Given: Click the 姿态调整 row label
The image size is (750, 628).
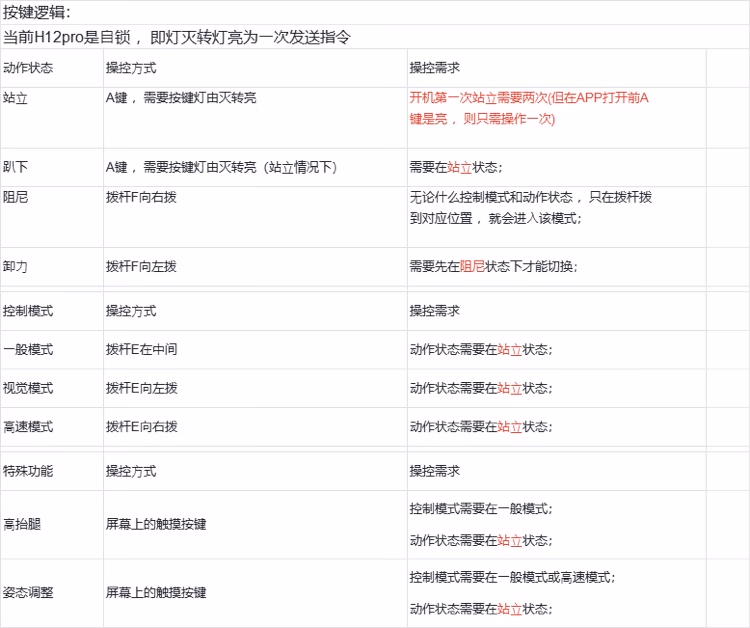Looking at the screenshot, I should pos(28,592).
